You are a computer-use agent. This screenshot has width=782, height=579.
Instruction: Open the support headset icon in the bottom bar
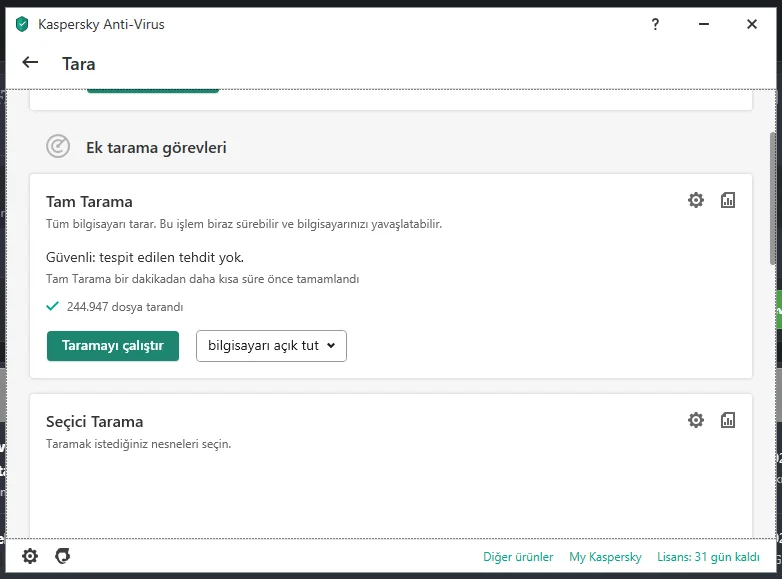tap(62, 556)
